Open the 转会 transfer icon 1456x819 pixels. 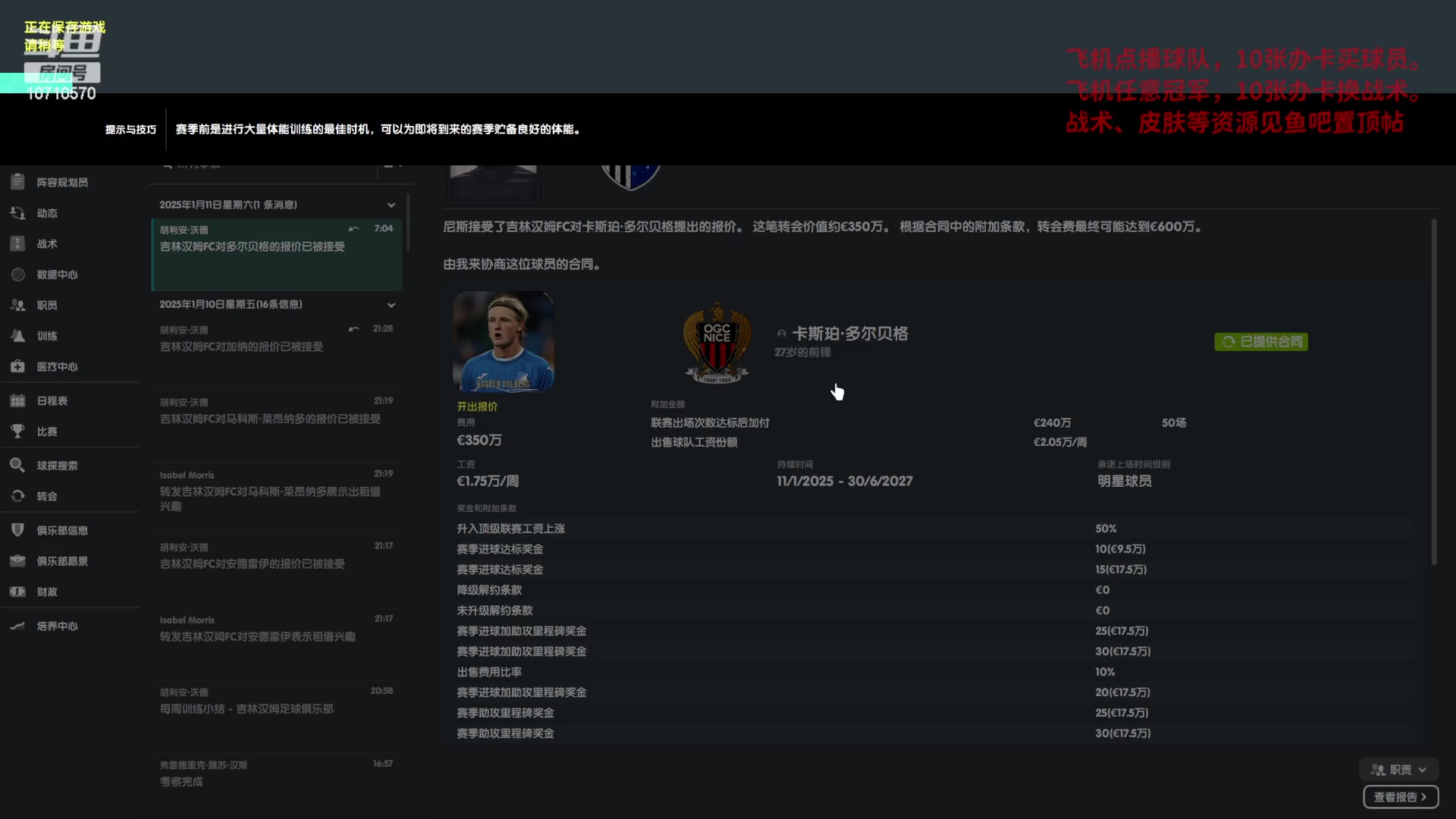17,496
